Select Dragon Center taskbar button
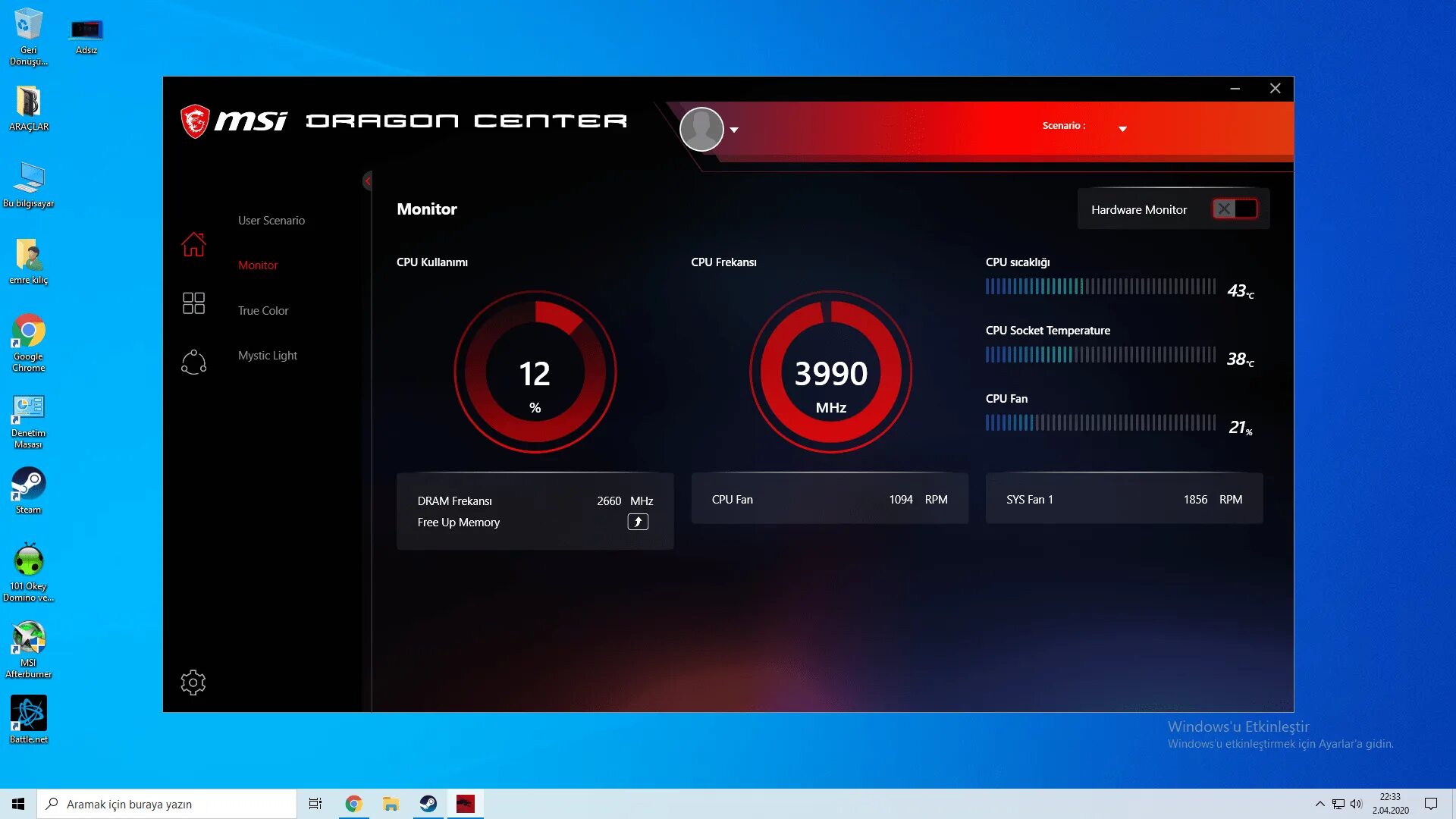1456x819 pixels. (466, 804)
